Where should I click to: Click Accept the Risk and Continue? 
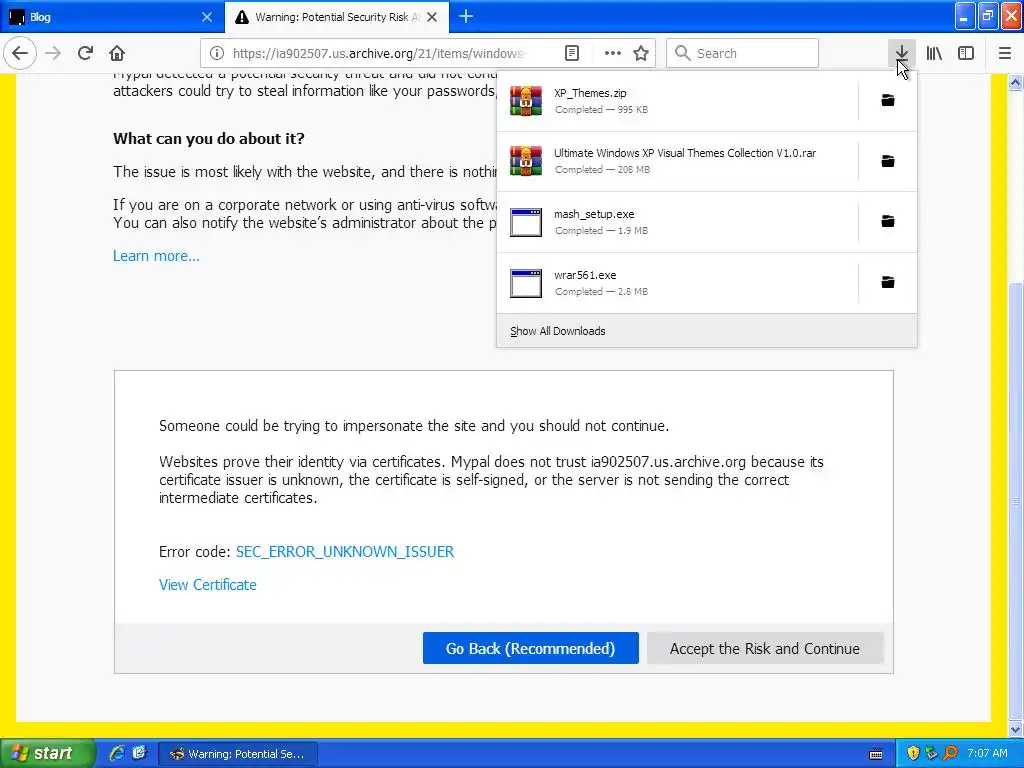(x=765, y=648)
